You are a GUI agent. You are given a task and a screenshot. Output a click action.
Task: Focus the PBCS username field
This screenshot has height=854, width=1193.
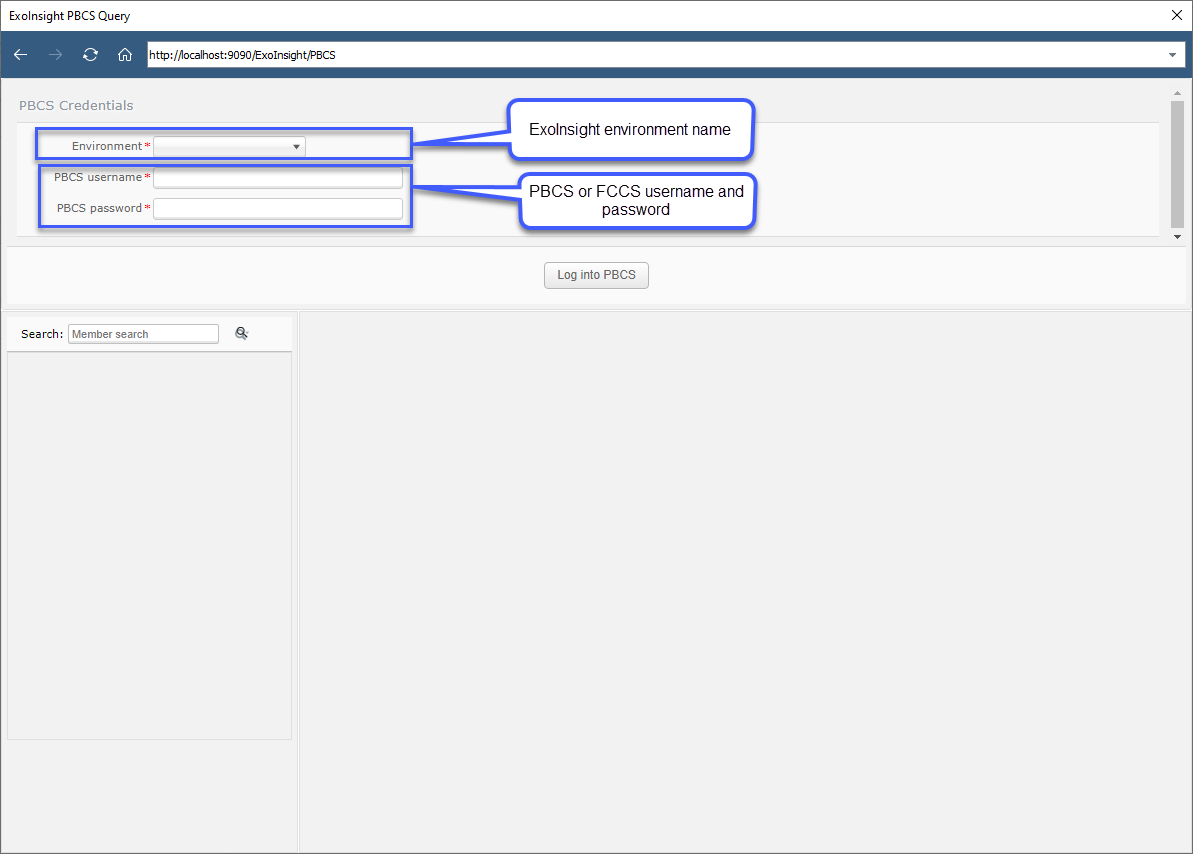(278, 177)
